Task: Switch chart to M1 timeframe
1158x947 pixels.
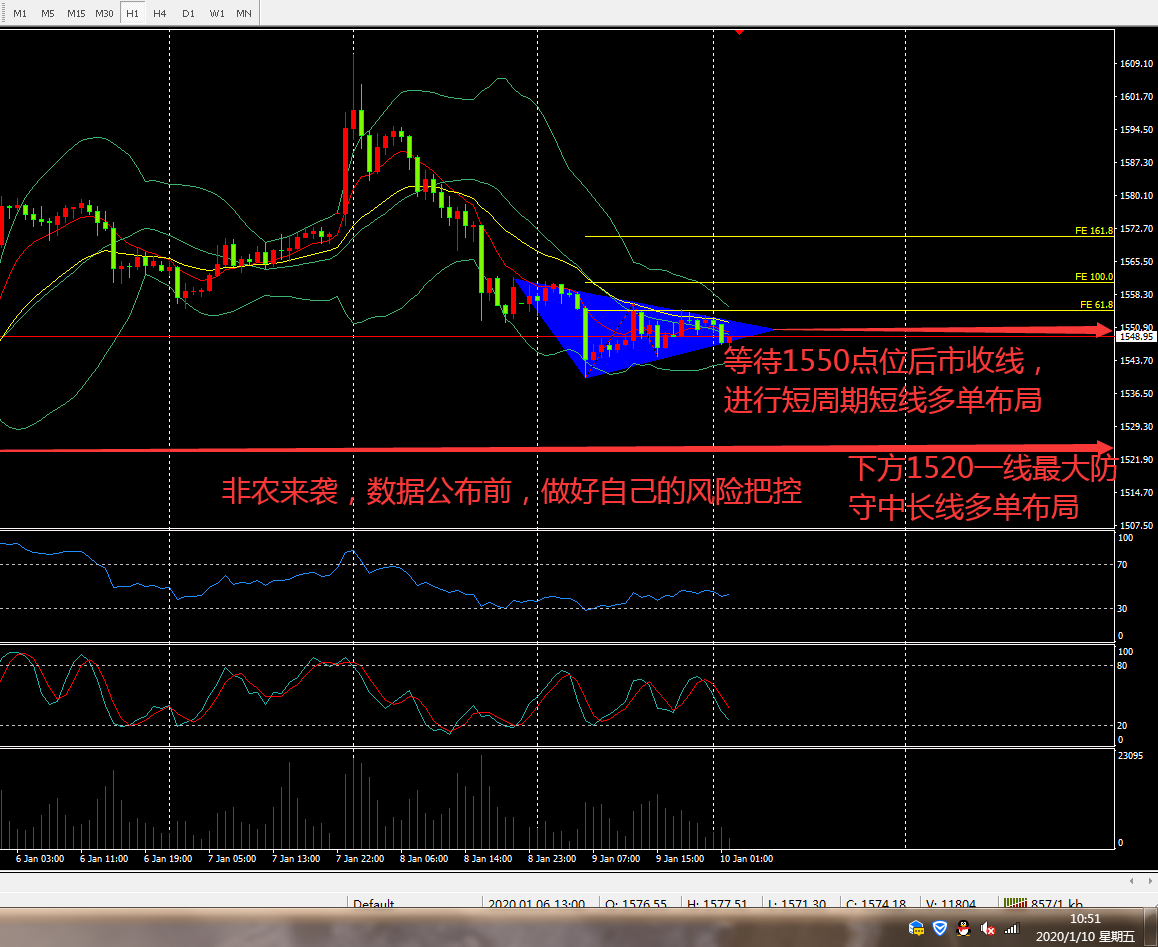Action: point(20,13)
